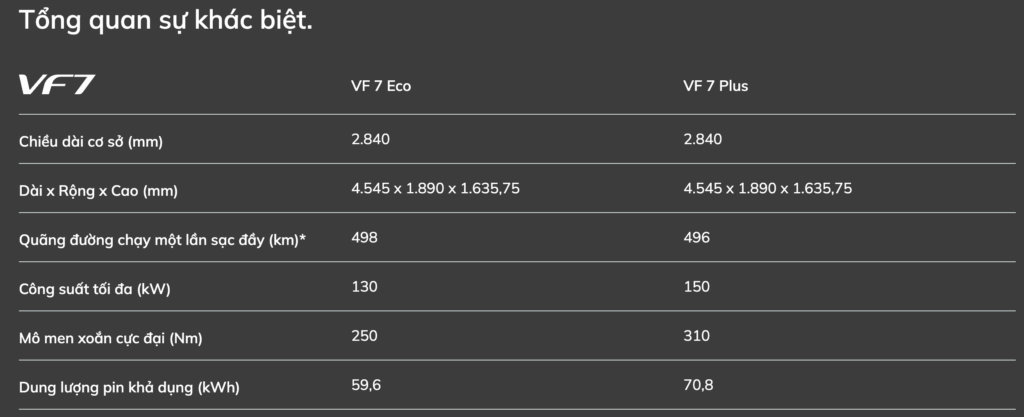Click the "Tổng quan sự khác biệt" heading
This screenshot has width=1024, height=417.
[x=166, y=19]
